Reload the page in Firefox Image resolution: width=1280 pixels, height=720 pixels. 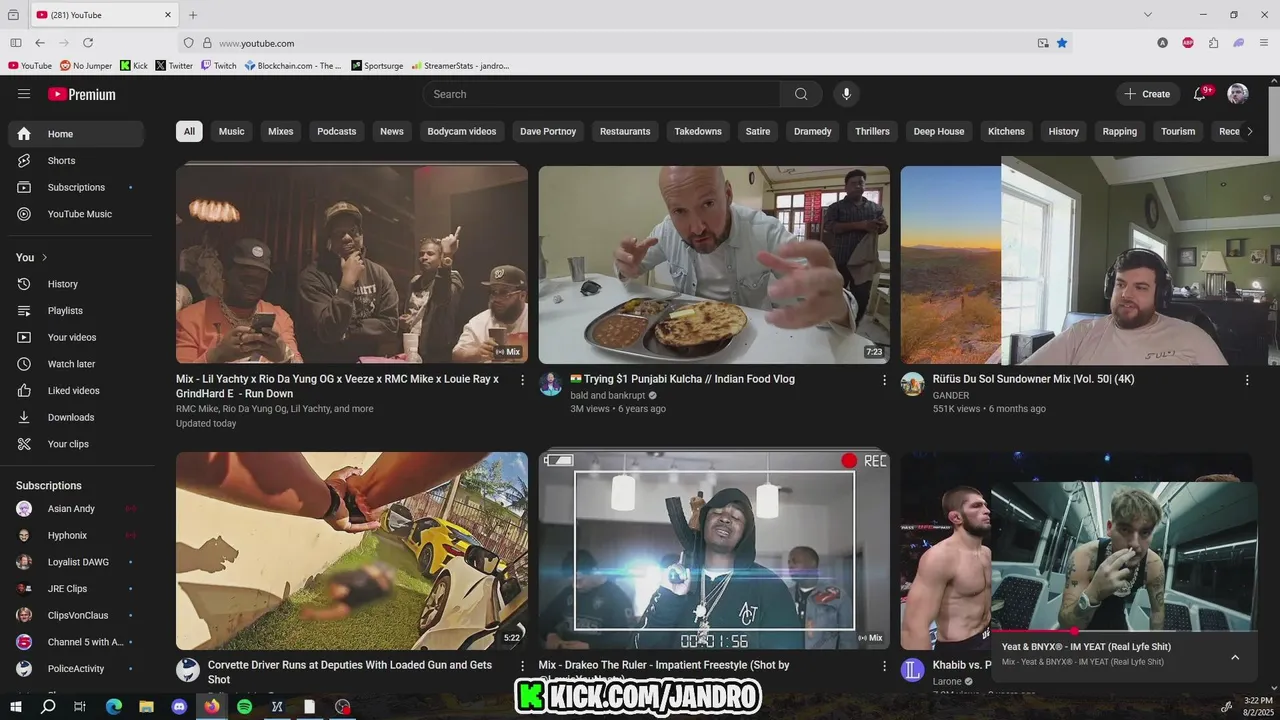(88, 43)
